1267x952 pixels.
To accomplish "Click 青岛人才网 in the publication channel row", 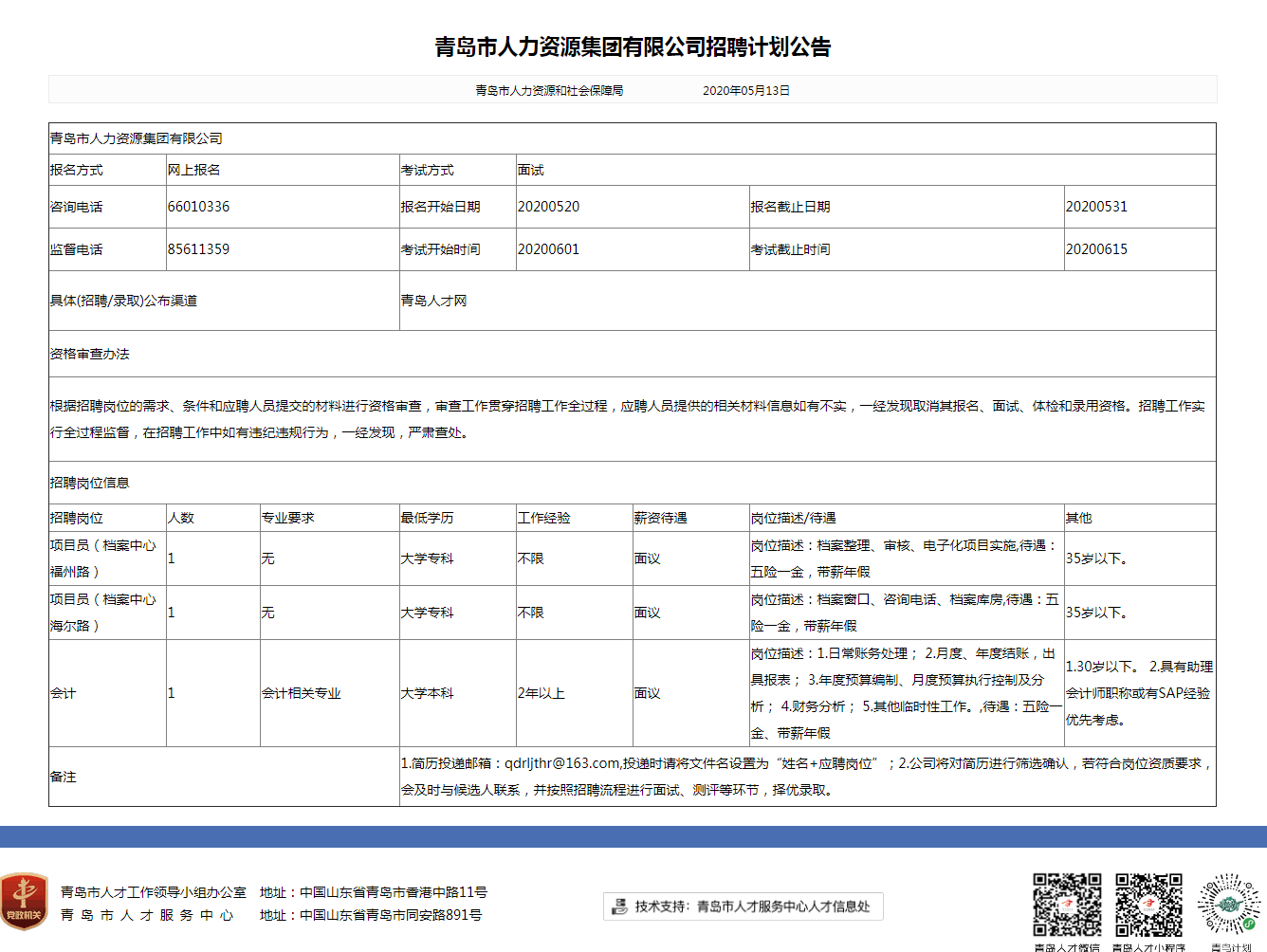I will click(433, 301).
